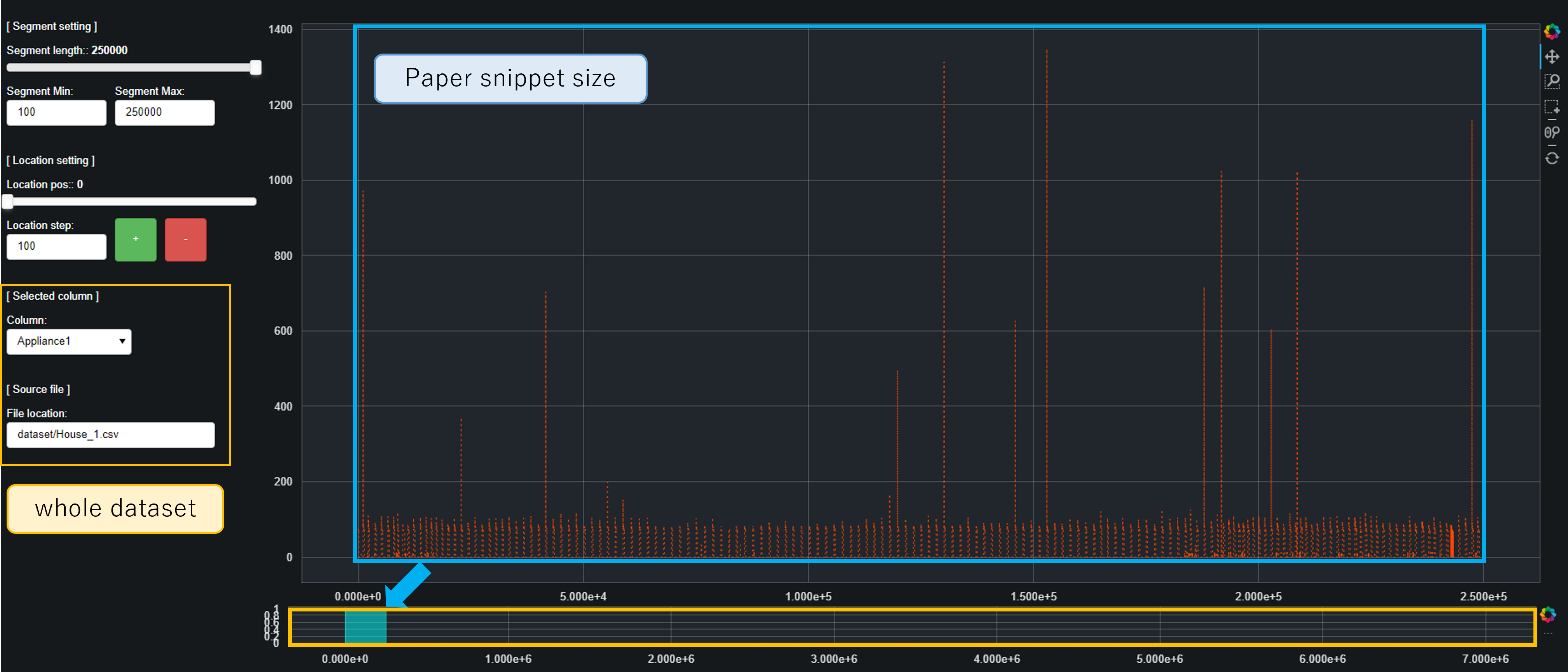Viewport: 1568px width, 672px height.
Task: Click the dropdown arrow of Column select
Action: (x=122, y=341)
